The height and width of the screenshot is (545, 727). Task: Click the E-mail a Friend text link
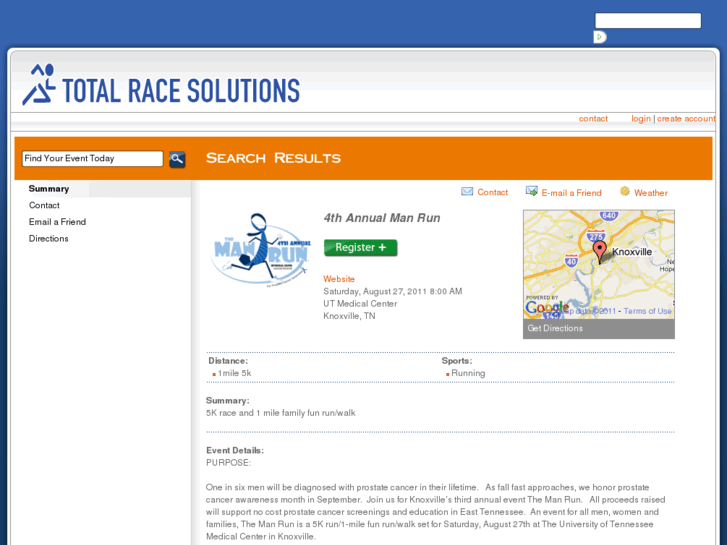pyautogui.click(x=571, y=192)
